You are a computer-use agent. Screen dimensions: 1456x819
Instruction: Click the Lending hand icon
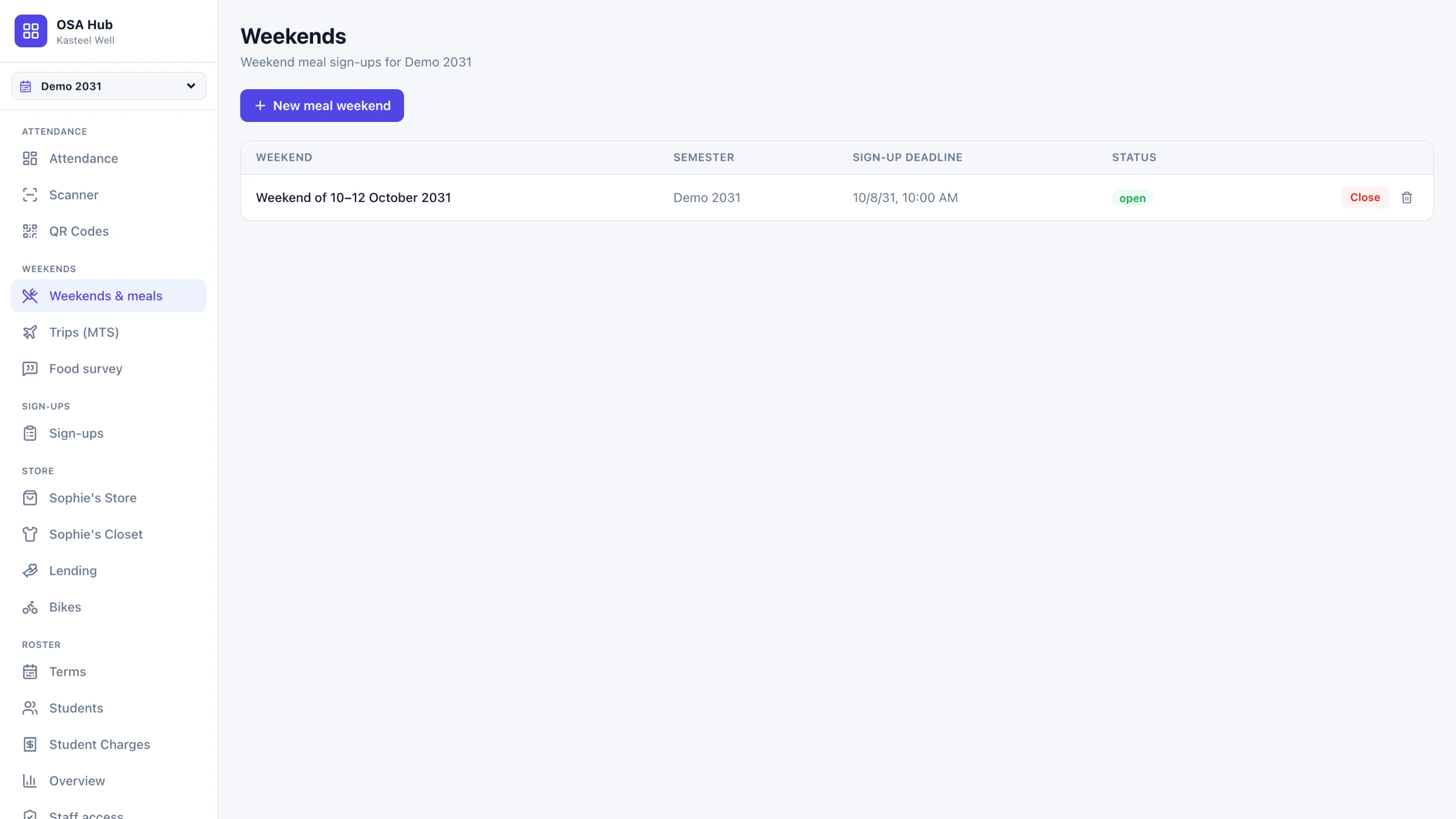(30, 571)
